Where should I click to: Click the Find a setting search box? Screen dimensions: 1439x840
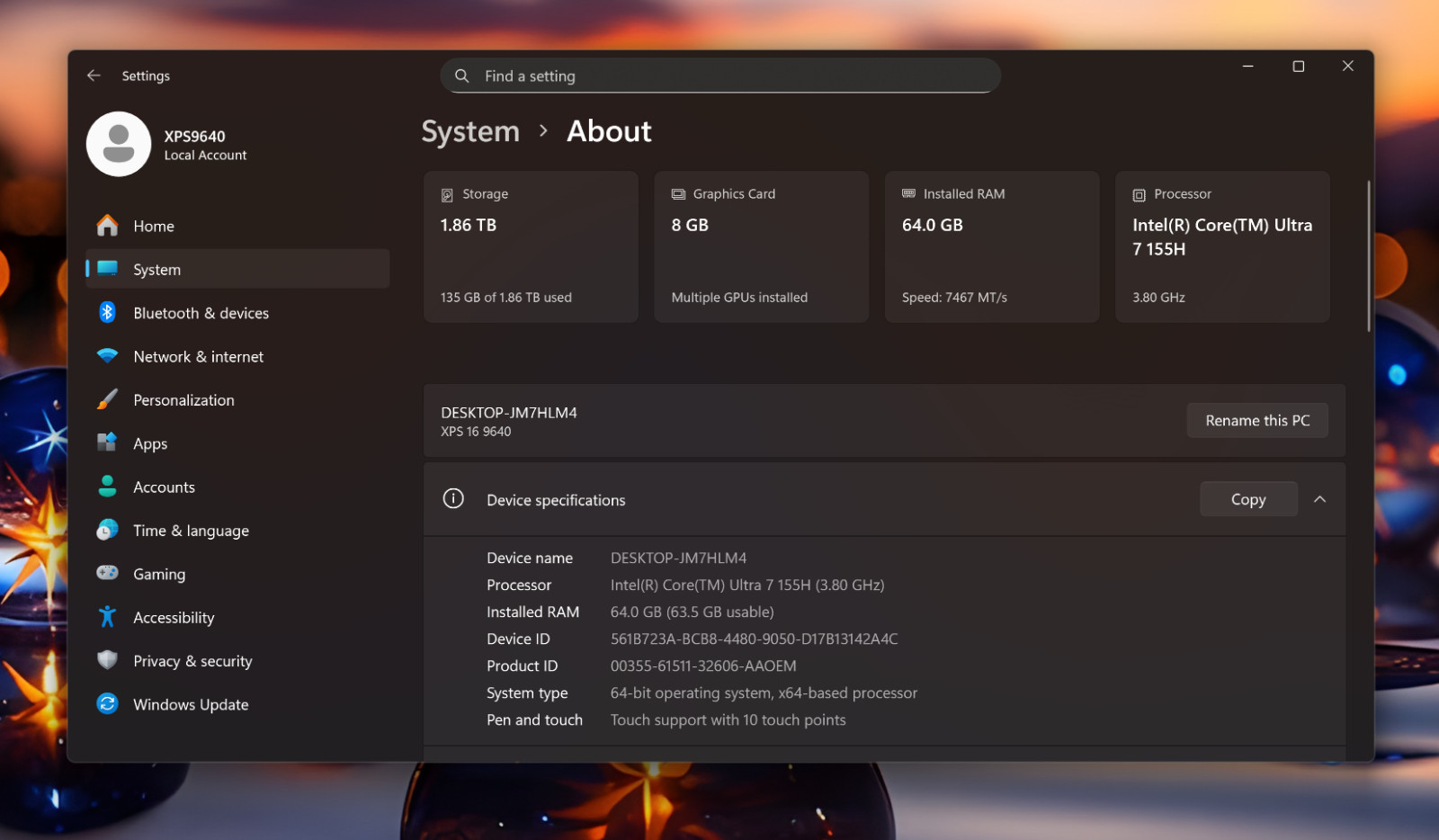720,76
